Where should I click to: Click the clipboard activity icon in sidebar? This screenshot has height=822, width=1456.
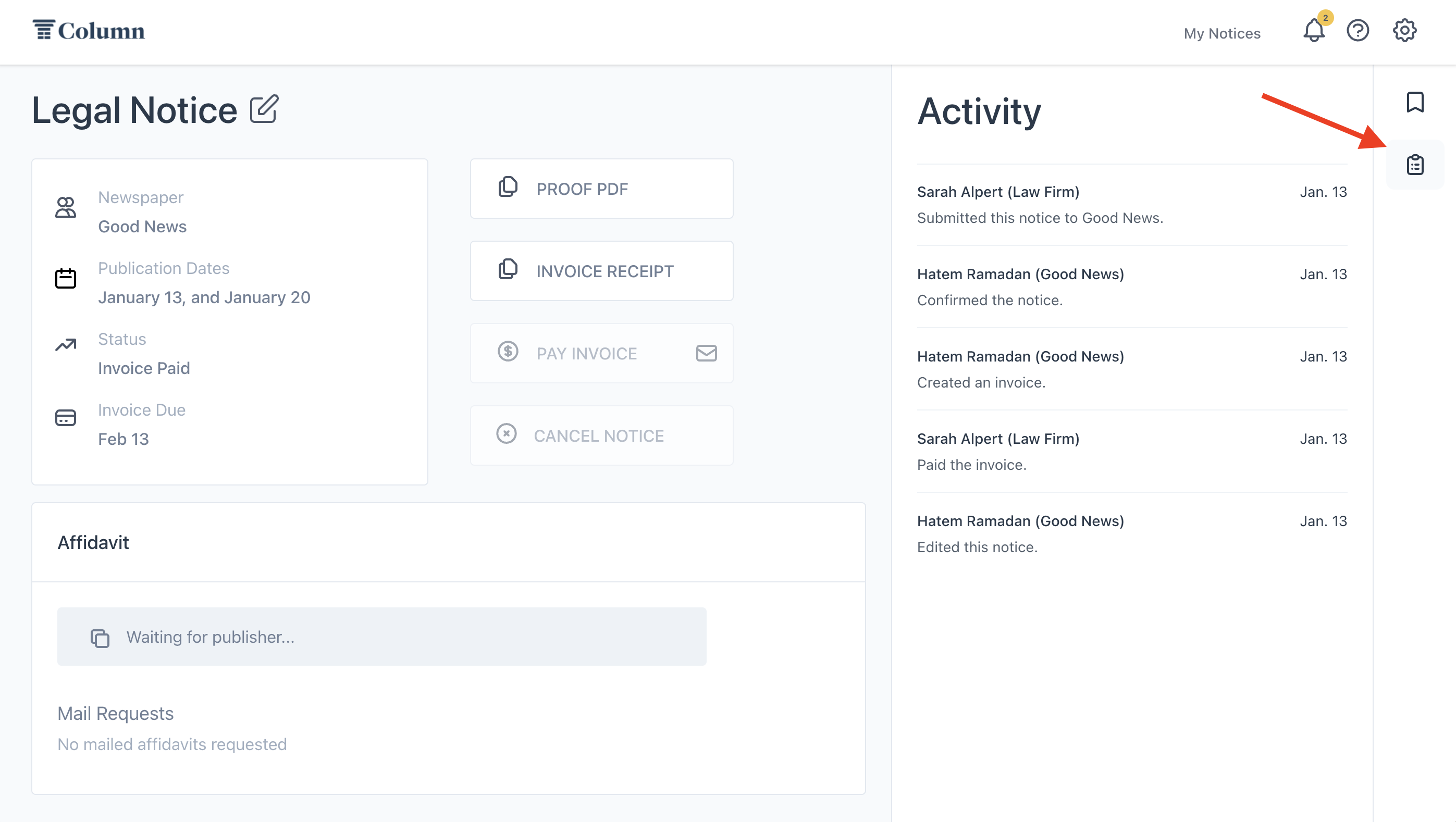pos(1415,165)
